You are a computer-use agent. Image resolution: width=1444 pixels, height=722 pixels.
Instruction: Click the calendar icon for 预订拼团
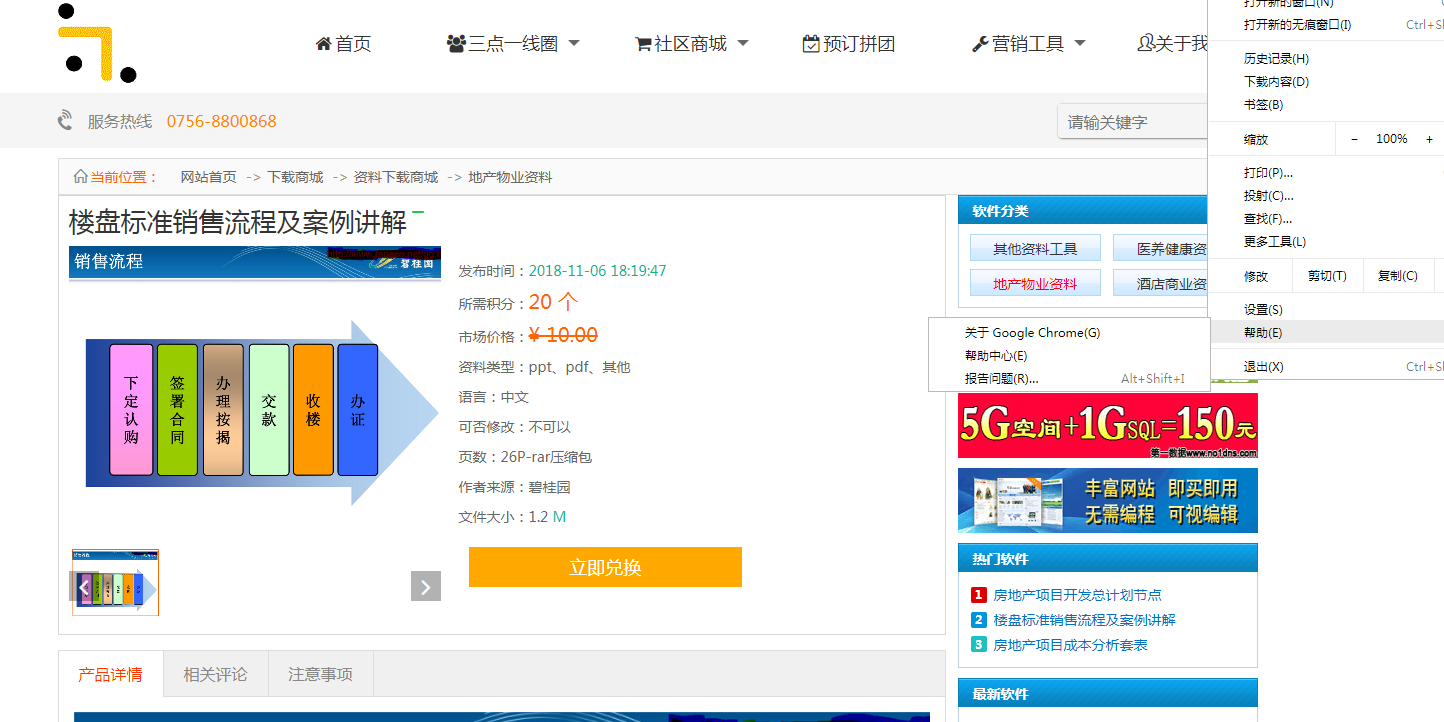pos(811,44)
